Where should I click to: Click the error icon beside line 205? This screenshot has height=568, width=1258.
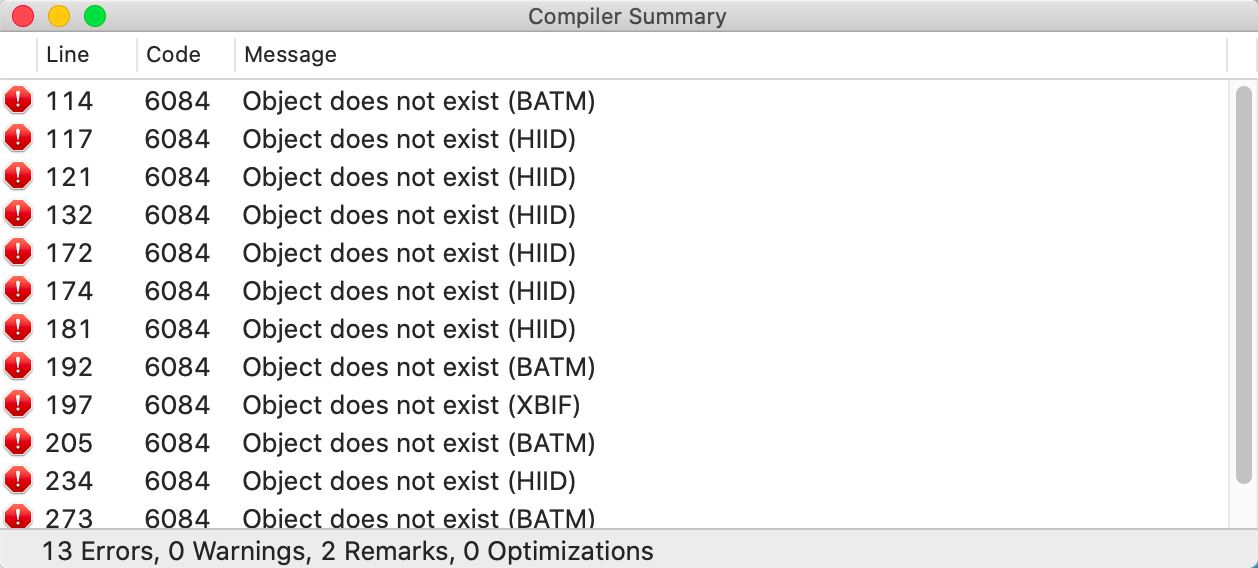click(18, 443)
